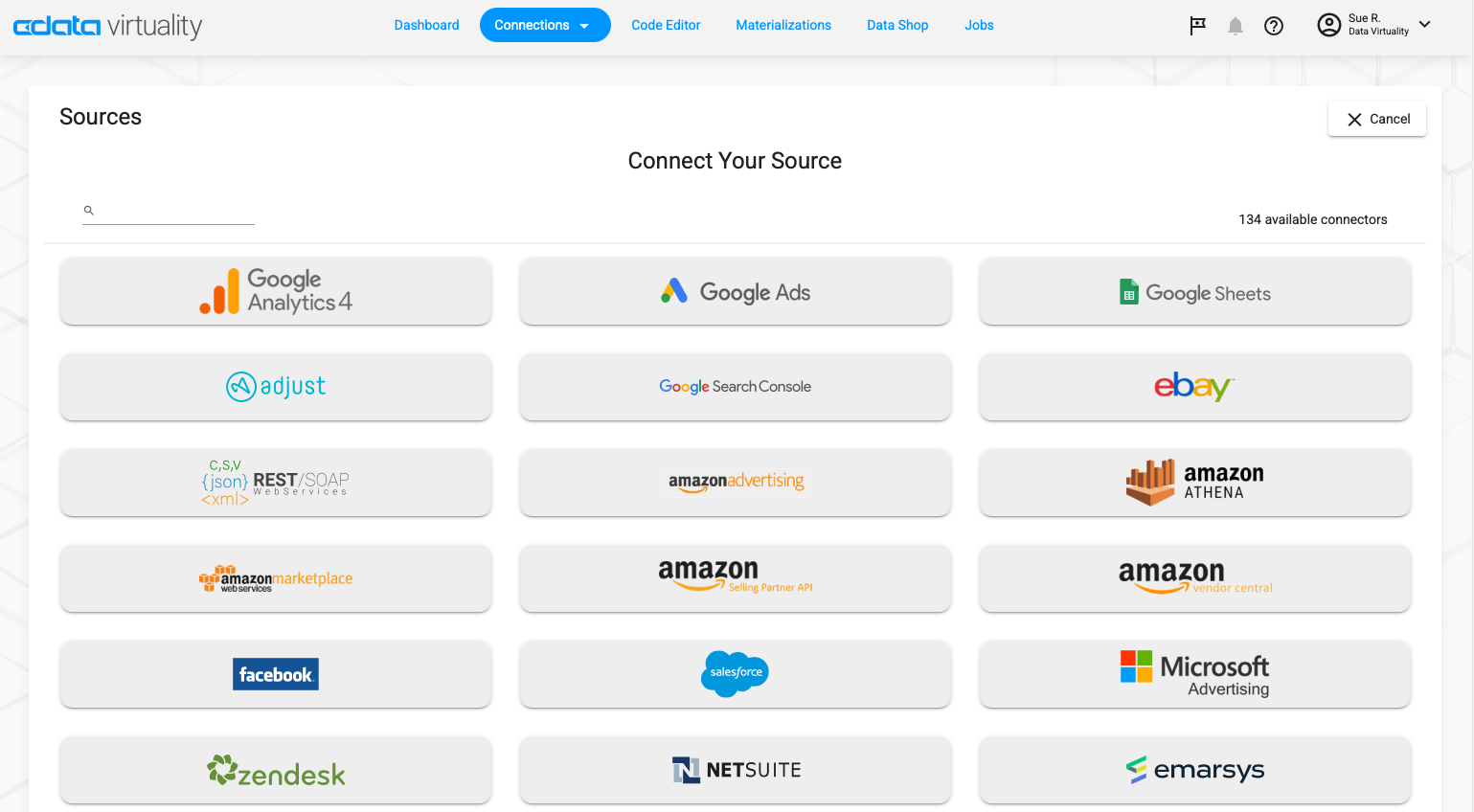Choose the ebay connector
Screen dimensions: 1474x812
pos(1193,387)
